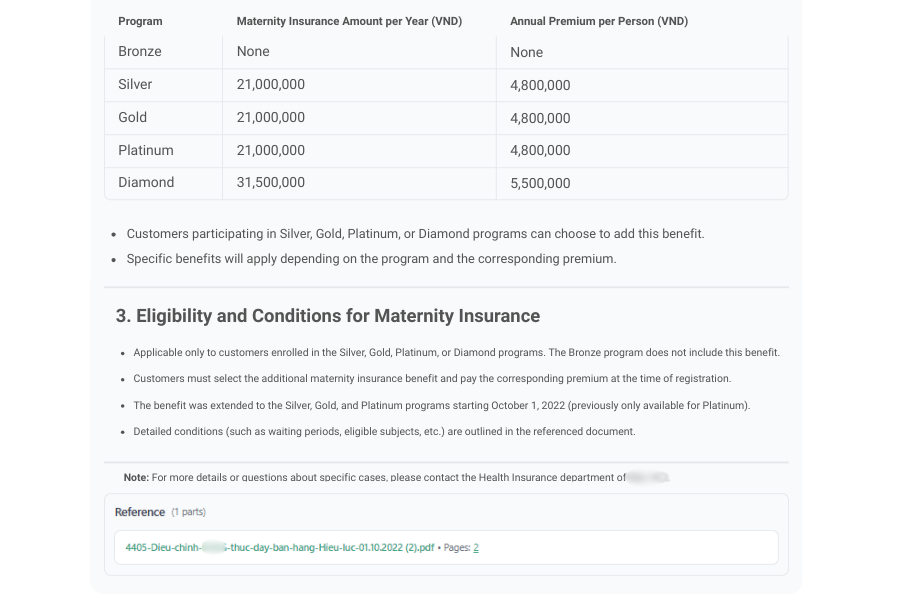Click bullet about specific benefits applying

[371, 259]
